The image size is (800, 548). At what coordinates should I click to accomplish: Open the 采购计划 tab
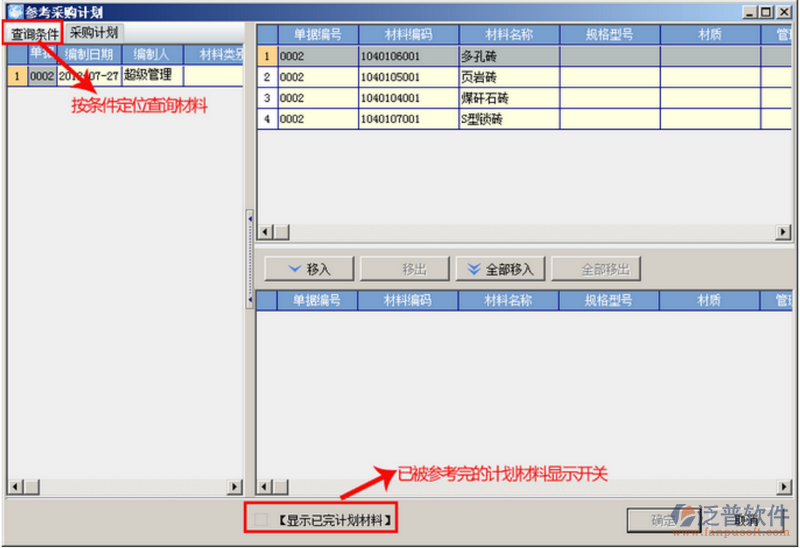tap(94, 33)
